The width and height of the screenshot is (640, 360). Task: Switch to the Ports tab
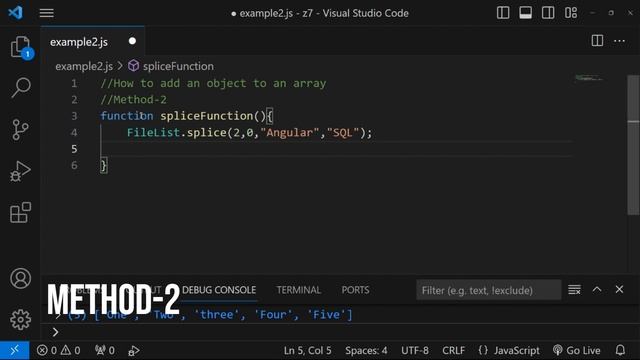tap(355, 290)
